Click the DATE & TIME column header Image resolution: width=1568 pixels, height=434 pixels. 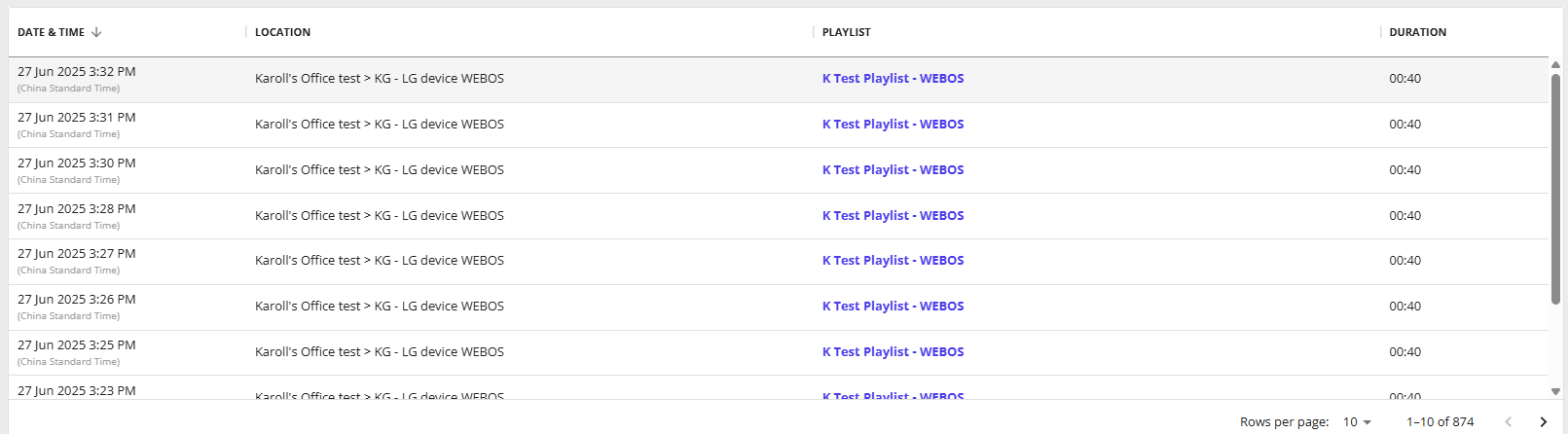tap(51, 32)
